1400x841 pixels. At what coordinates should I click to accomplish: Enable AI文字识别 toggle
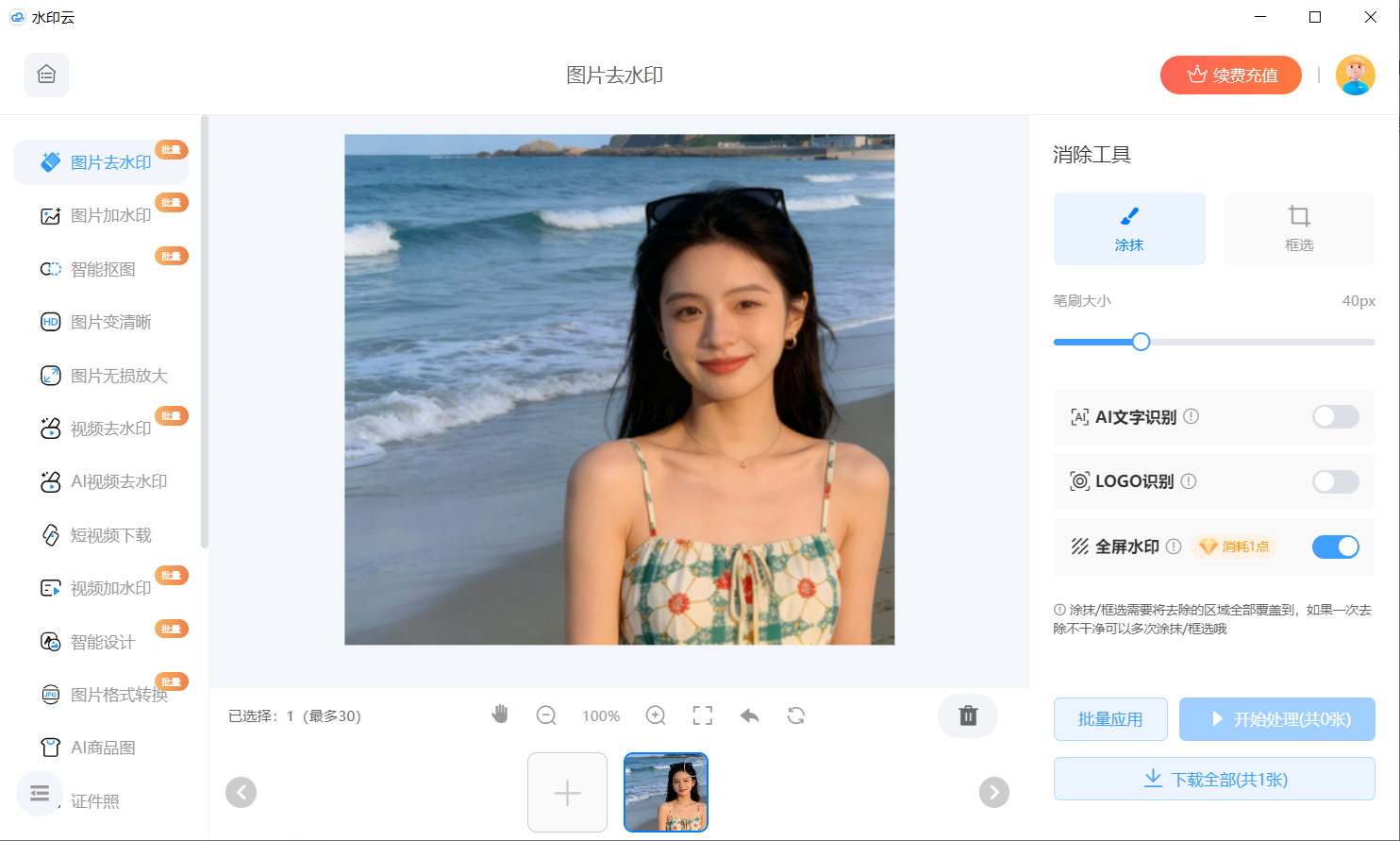click(1335, 416)
